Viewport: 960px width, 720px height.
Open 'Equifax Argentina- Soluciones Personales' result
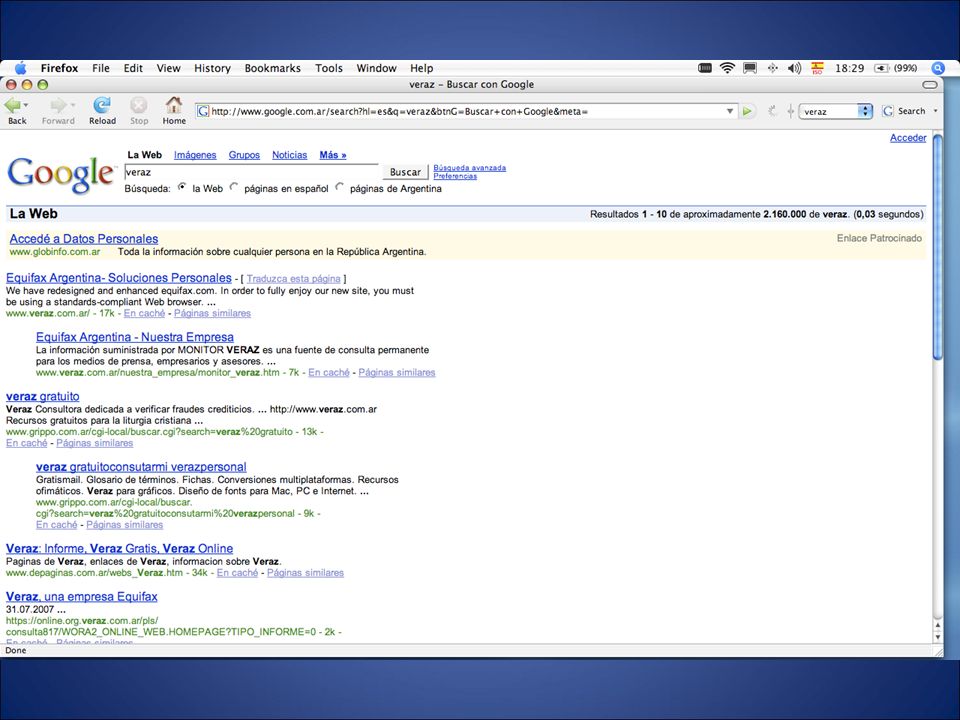119,278
